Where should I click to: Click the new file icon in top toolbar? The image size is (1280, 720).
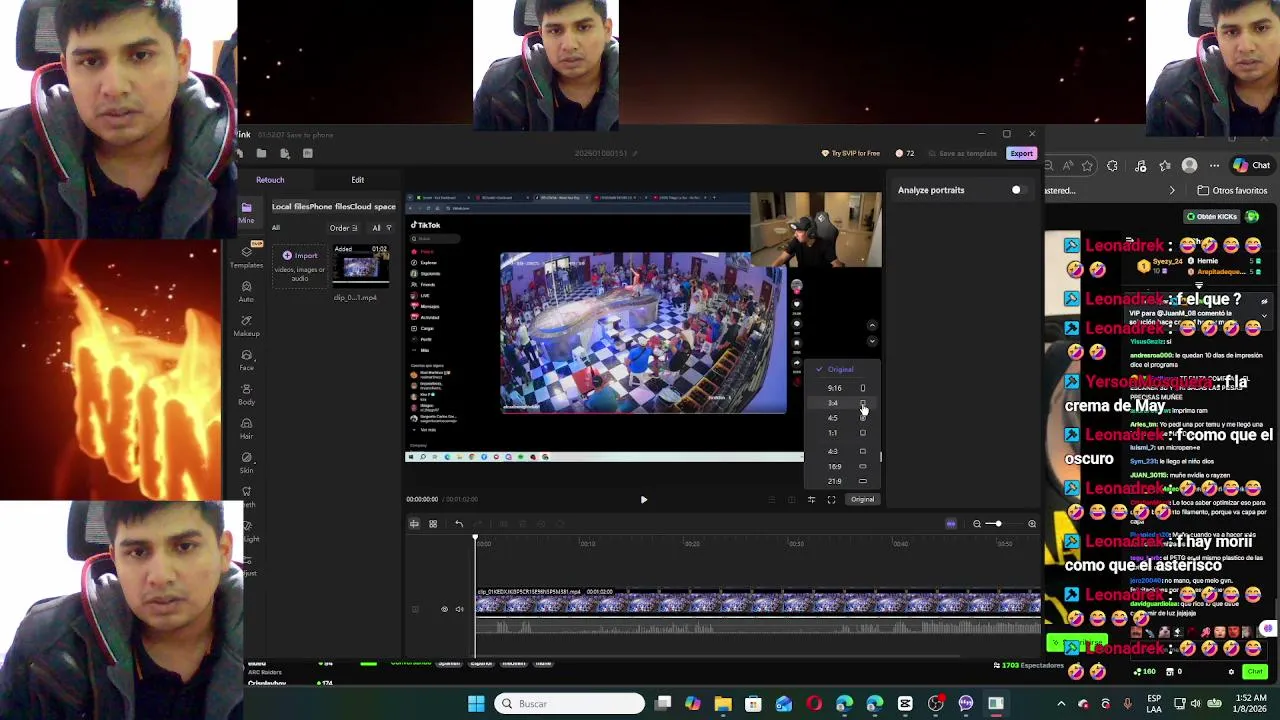coord(285,153)
